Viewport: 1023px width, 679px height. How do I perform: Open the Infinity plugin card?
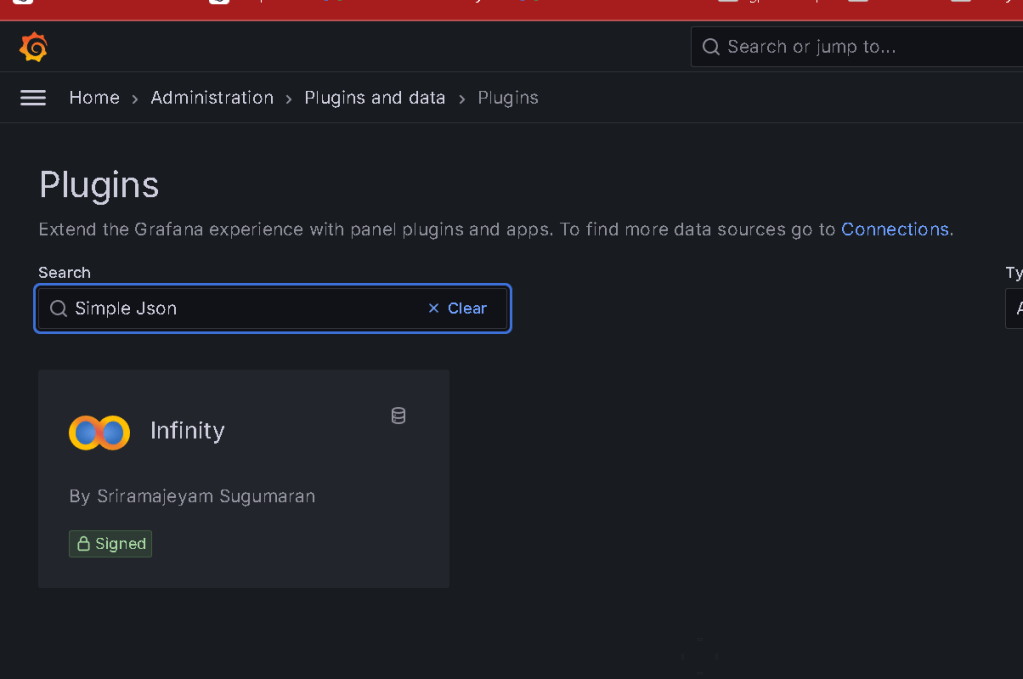[244, 479]
